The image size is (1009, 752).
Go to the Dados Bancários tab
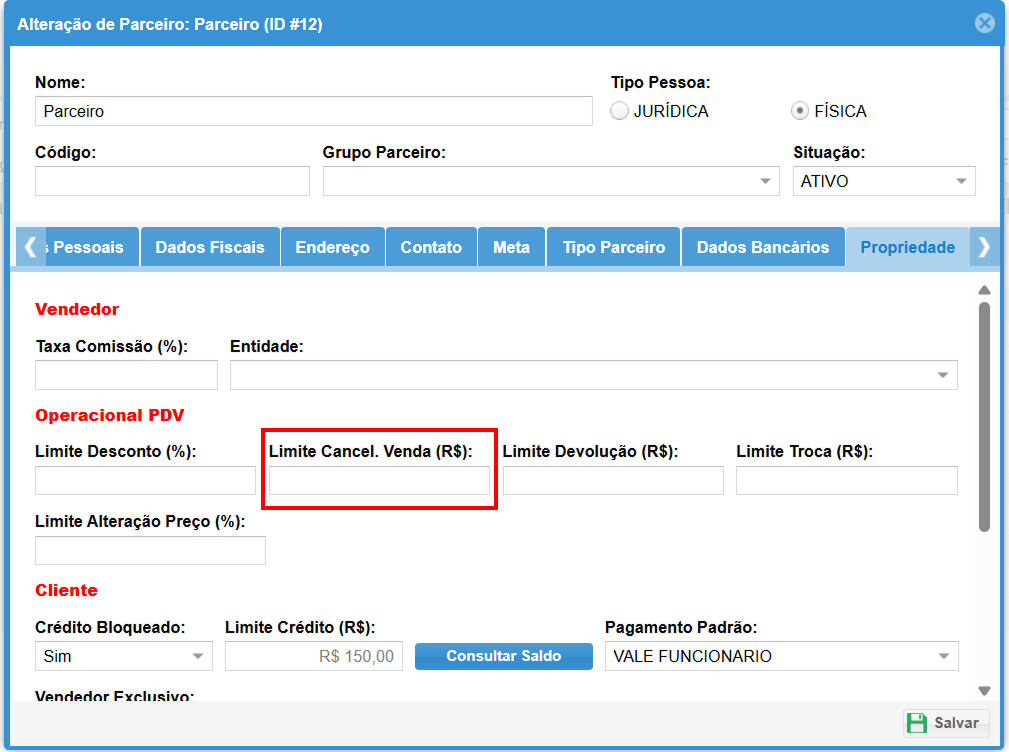click(x=762, y=247)
